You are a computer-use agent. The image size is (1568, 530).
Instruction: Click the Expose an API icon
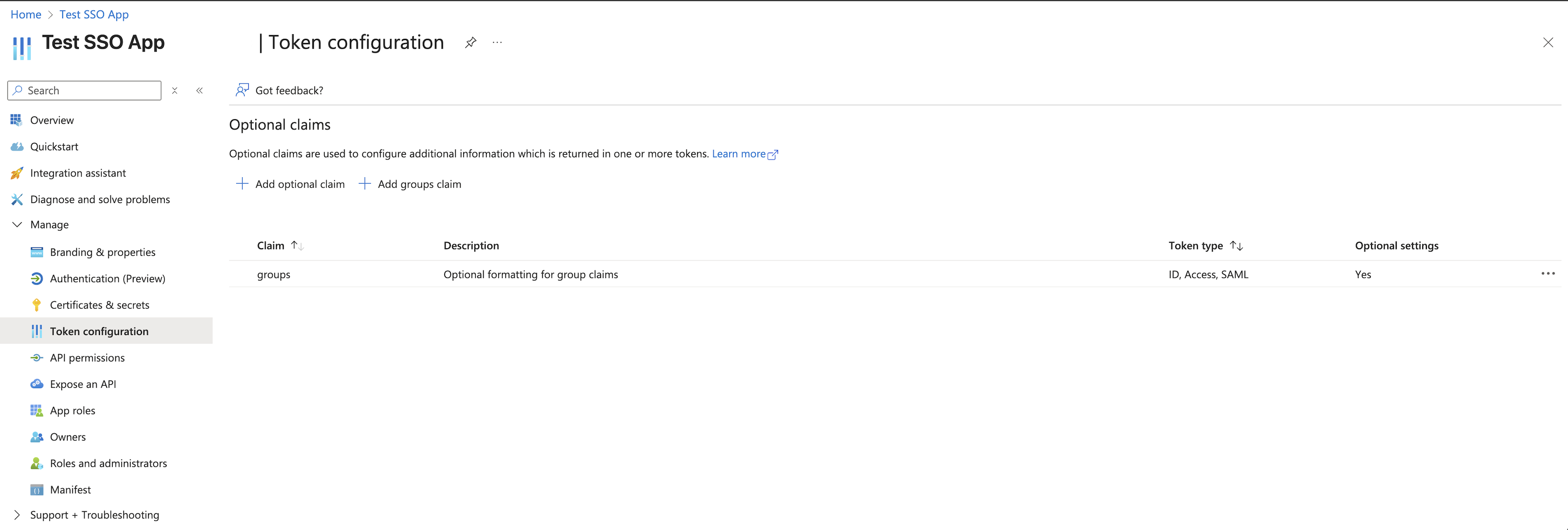point(37,384)
